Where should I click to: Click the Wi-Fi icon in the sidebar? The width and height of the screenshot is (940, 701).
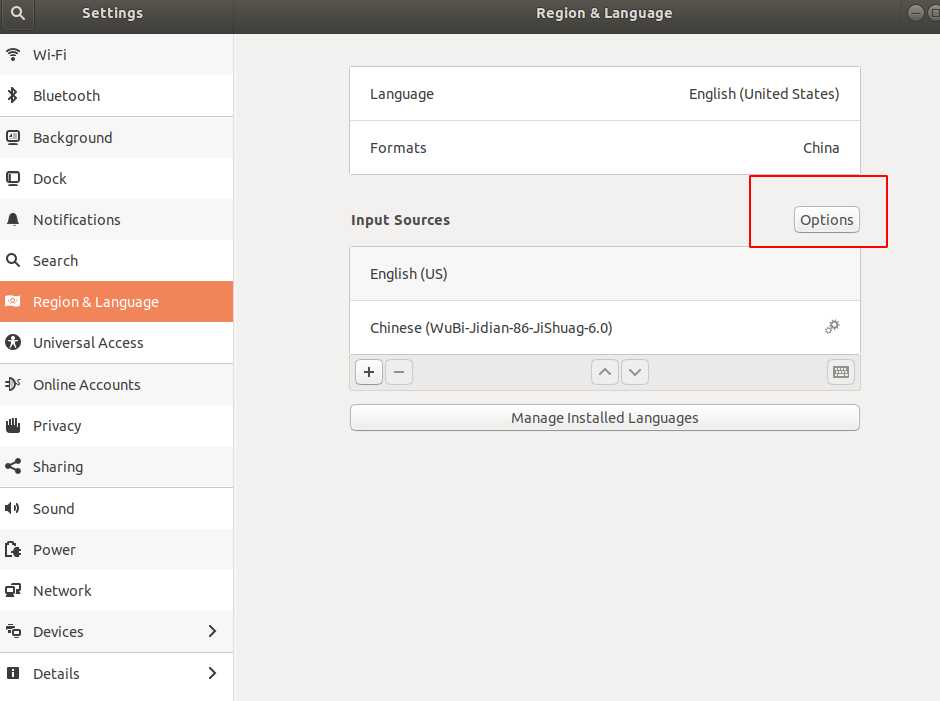click(x=13, y=55)
